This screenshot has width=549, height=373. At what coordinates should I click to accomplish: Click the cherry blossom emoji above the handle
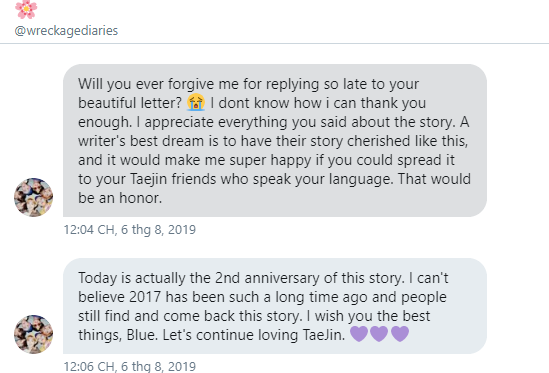click(26, 9)
